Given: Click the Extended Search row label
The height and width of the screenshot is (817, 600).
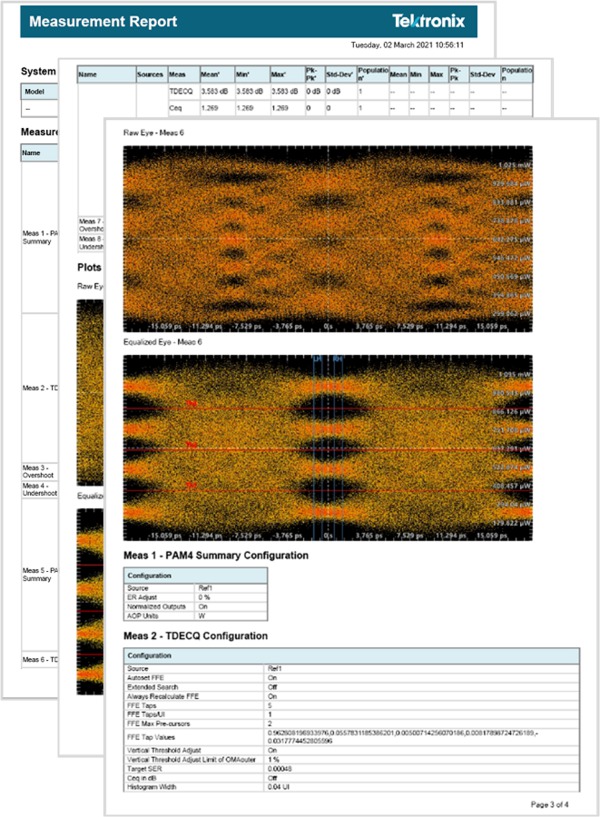Looking at the screenshot, I should point(153,687).
